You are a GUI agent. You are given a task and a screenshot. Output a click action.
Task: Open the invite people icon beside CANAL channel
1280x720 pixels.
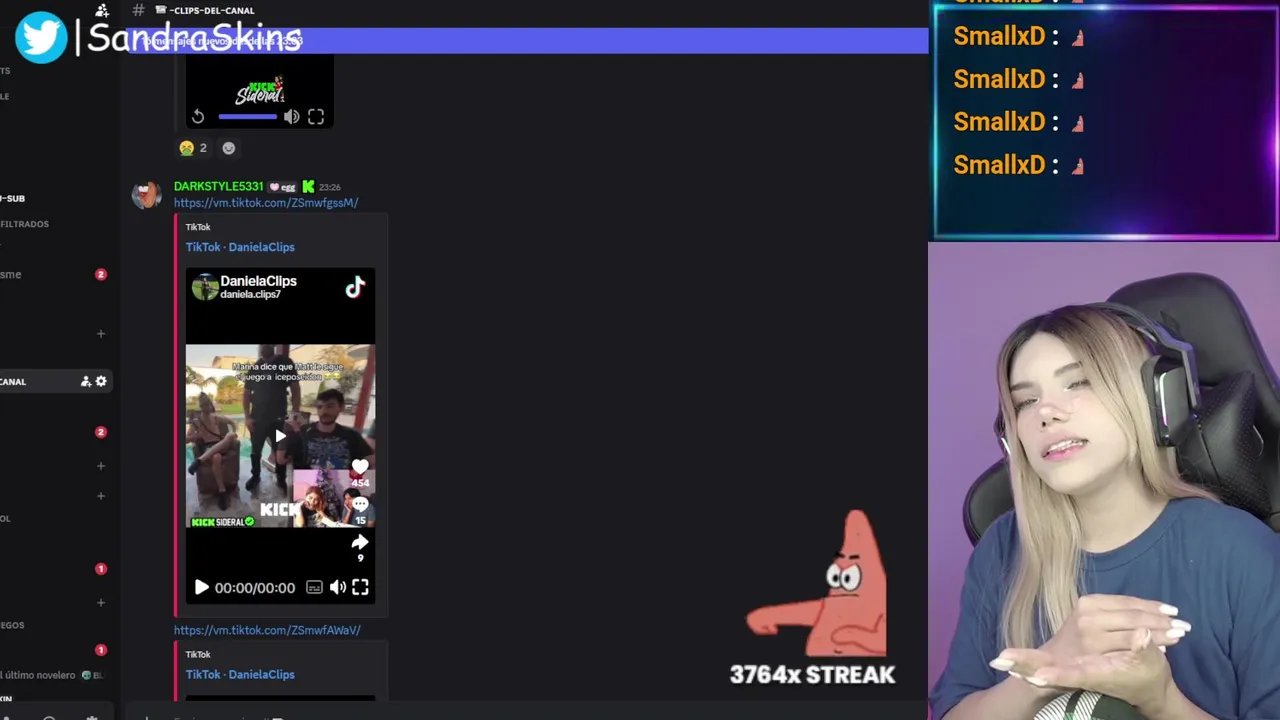86,382
